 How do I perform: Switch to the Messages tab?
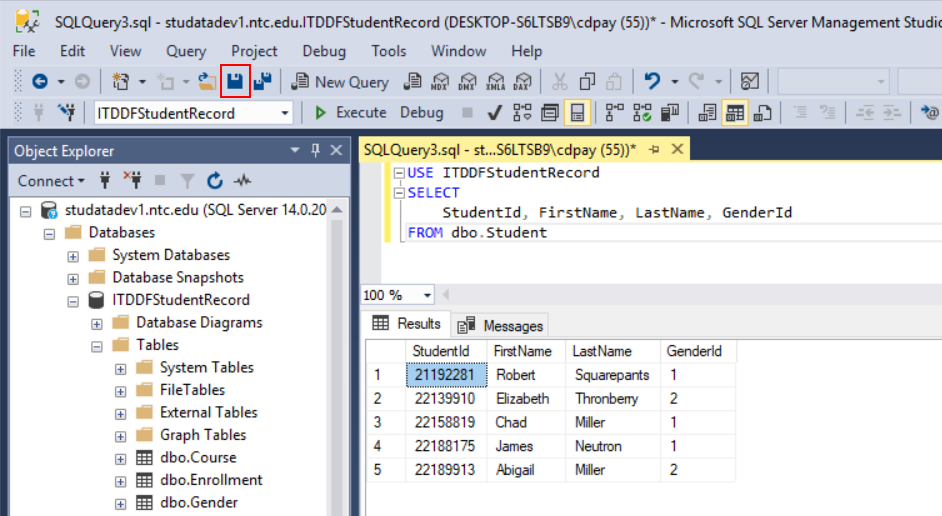[x=500, y=326]
